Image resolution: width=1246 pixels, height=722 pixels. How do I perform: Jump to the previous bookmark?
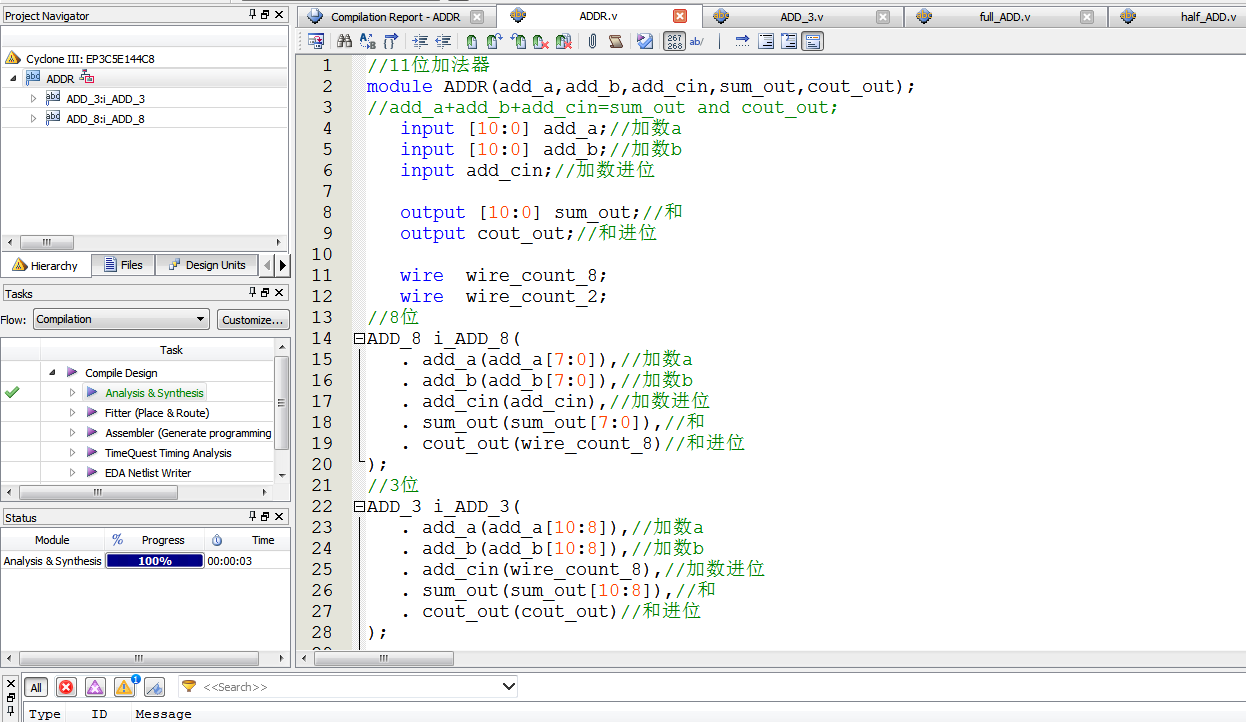518,41
